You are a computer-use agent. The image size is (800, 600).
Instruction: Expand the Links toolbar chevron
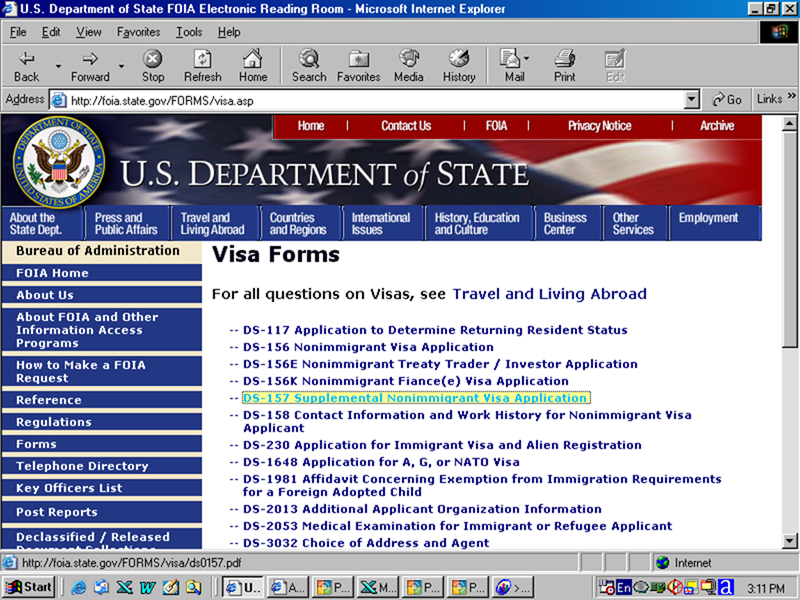pos(791,96)
